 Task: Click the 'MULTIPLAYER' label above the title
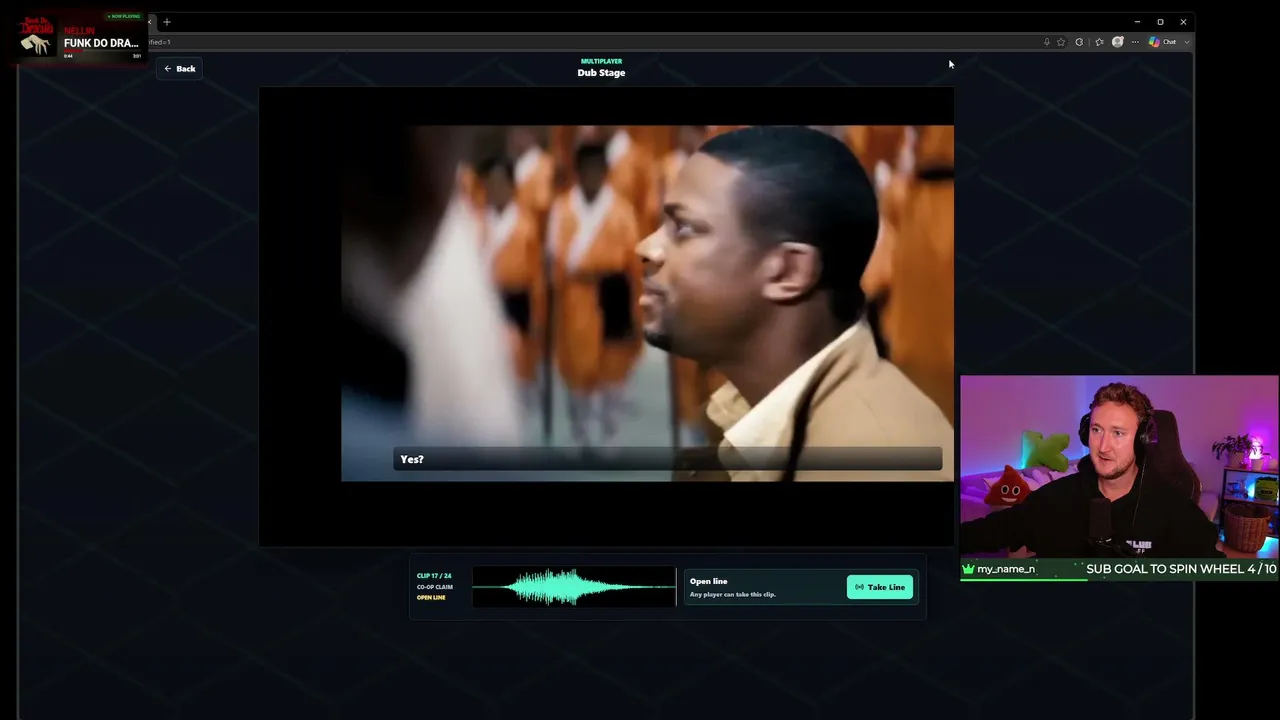click(601, 61)
